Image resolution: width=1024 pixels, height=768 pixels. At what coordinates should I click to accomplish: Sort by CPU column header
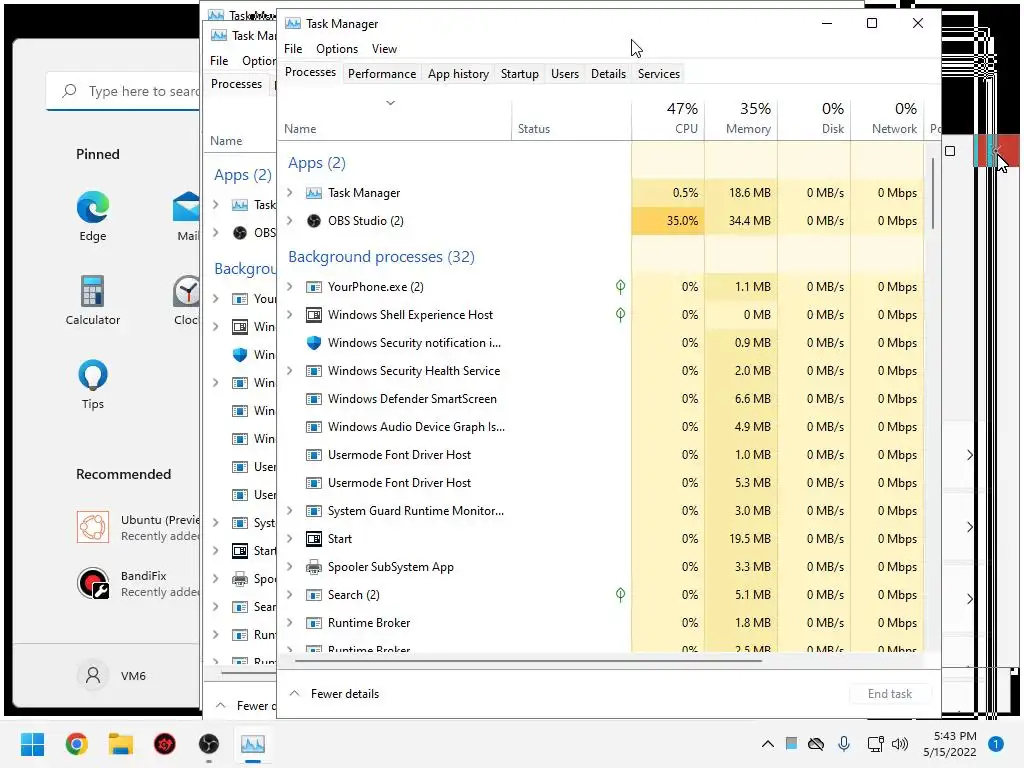(x=668, y=118)
